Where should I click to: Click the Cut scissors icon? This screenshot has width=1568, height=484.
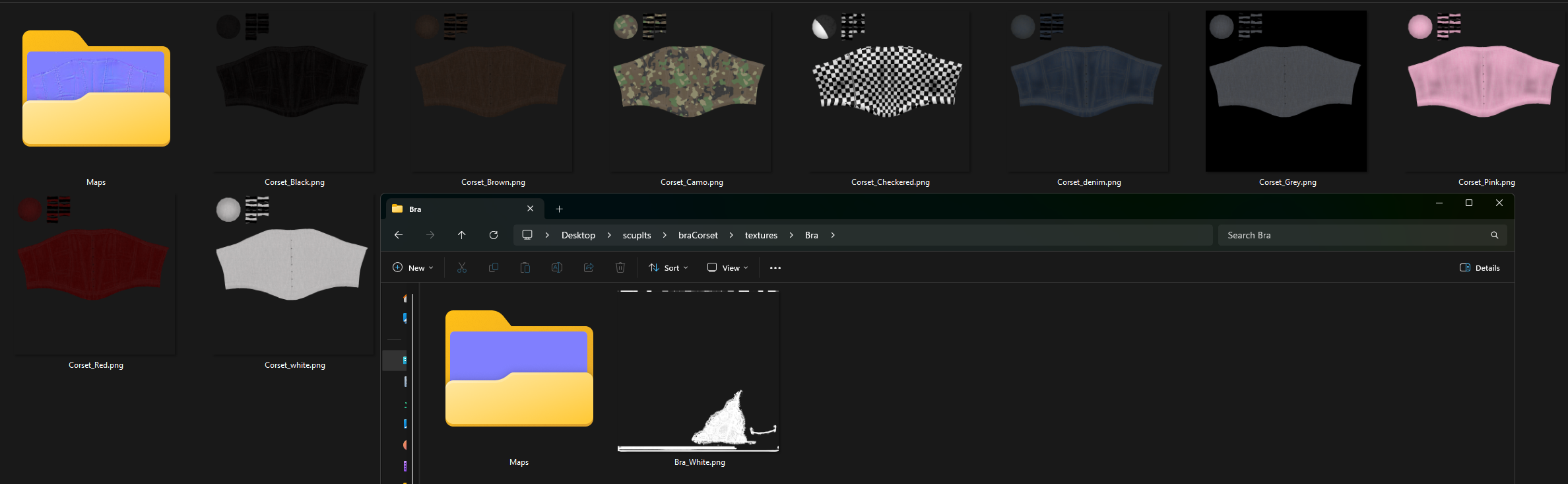(x=461, y=267)
